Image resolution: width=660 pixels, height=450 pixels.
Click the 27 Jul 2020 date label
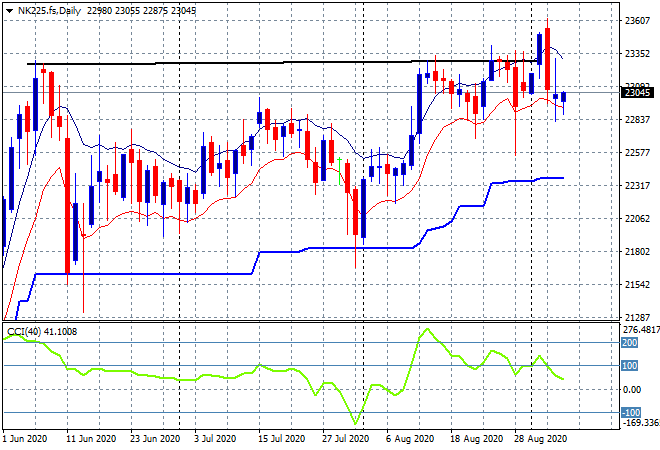346,439
